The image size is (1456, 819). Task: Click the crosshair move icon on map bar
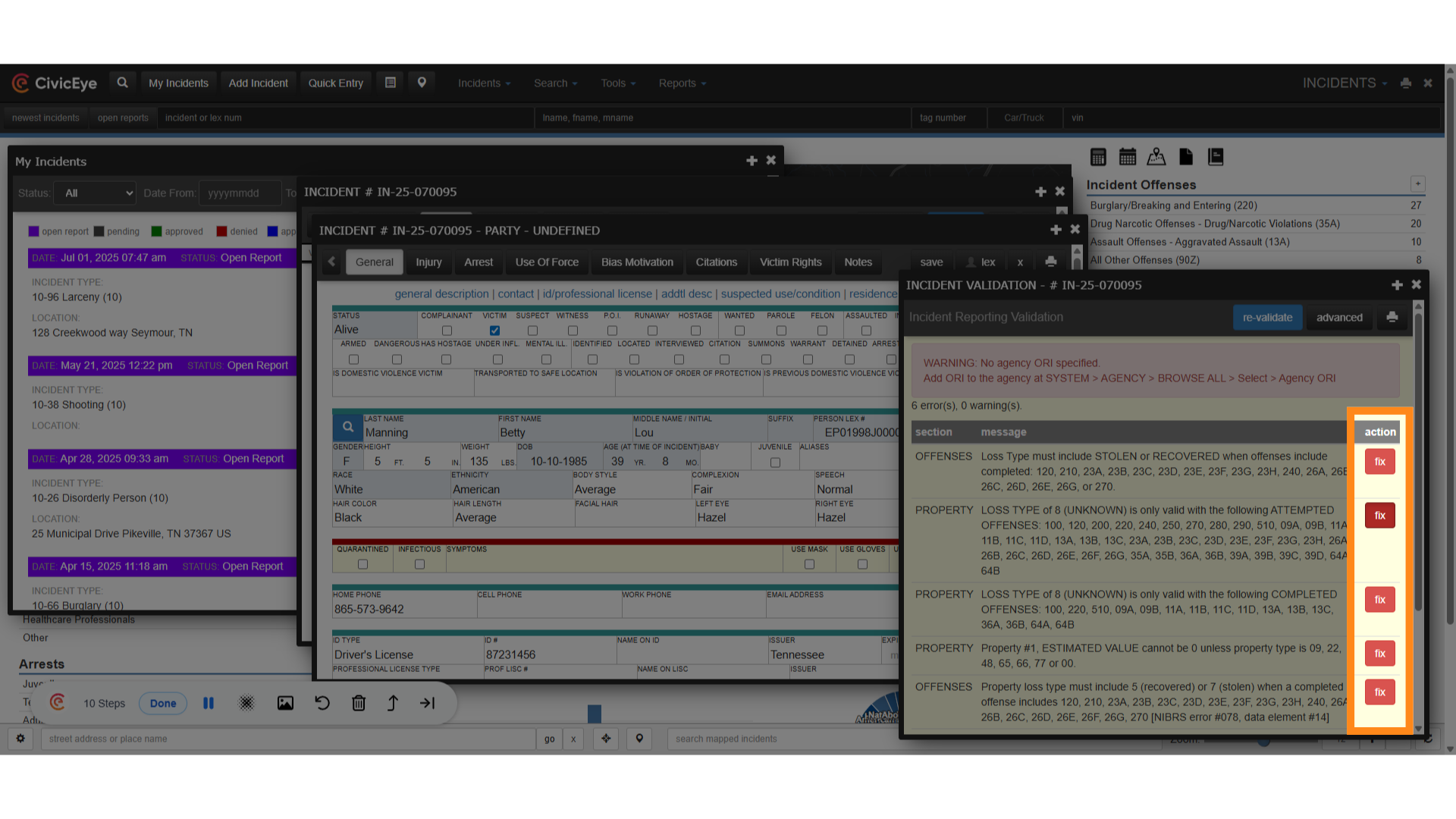[606, 739]
